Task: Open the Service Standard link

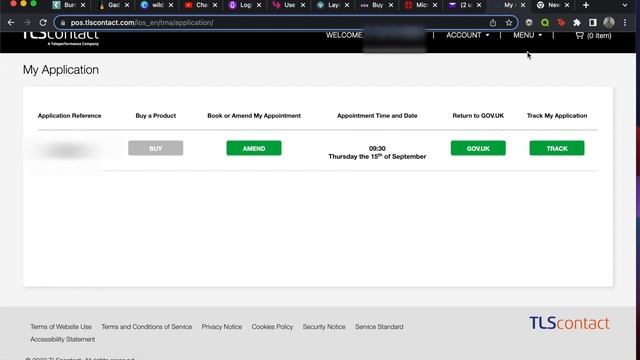Action: point(379,327)
